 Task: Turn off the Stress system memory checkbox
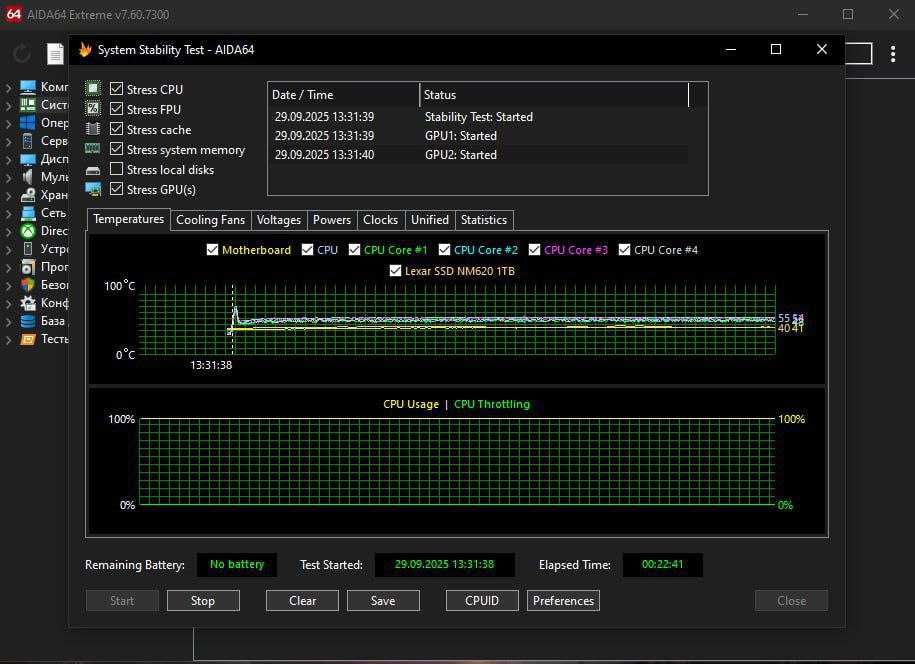click(117, 149)
